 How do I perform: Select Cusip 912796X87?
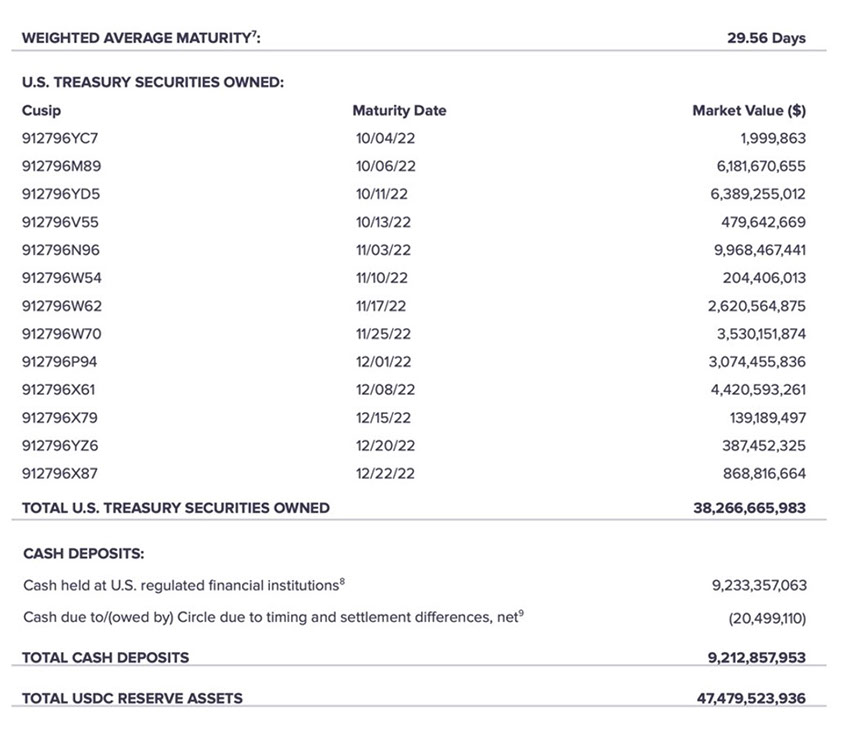pos(60,474)
